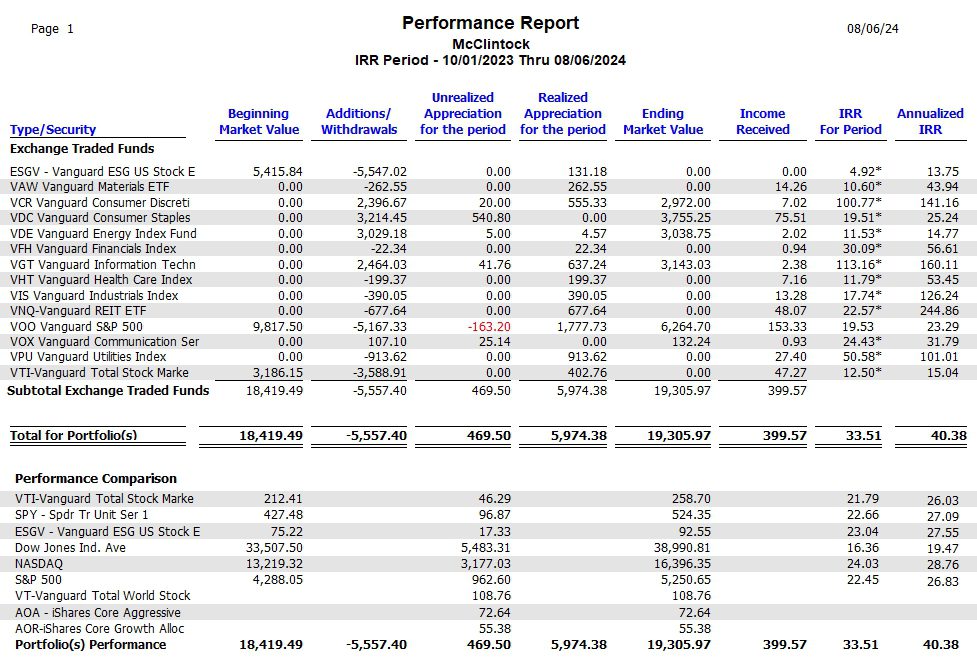977x664 pixels.
Task: Click VOO beginning market value 9,817.50
Action: click(x=278, y=326)
